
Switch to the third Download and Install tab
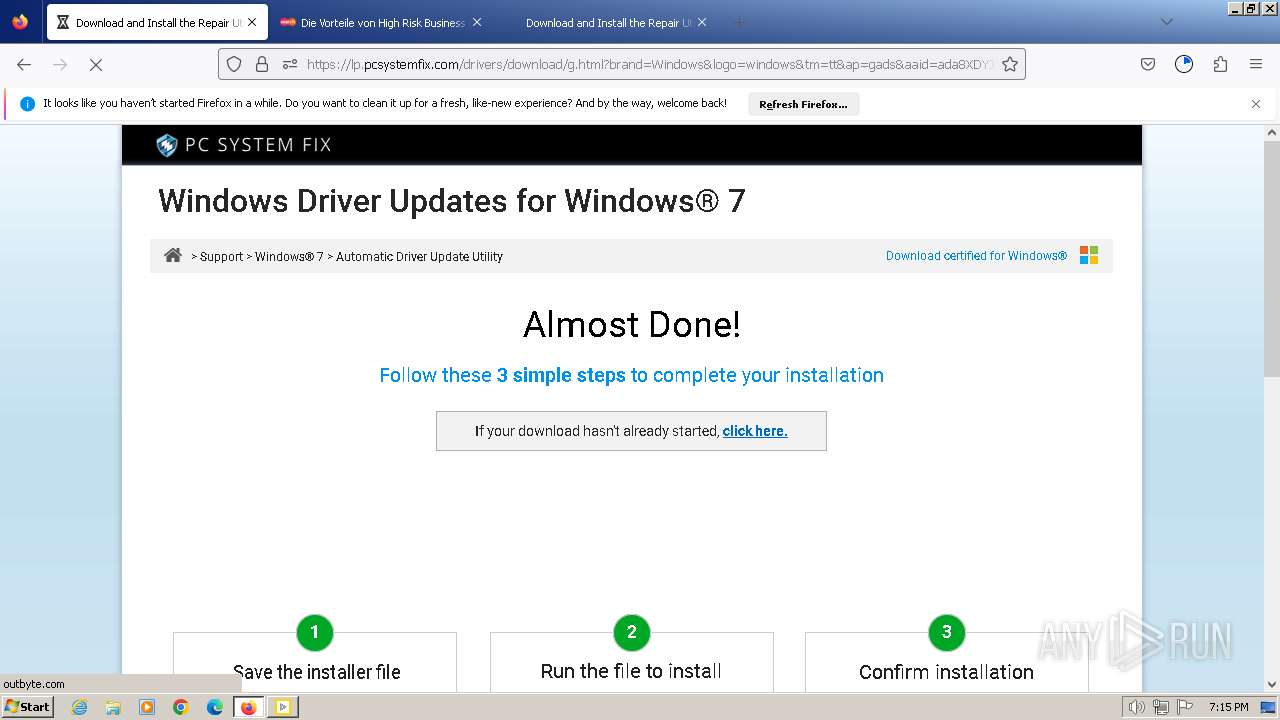[x=608, y=22]
